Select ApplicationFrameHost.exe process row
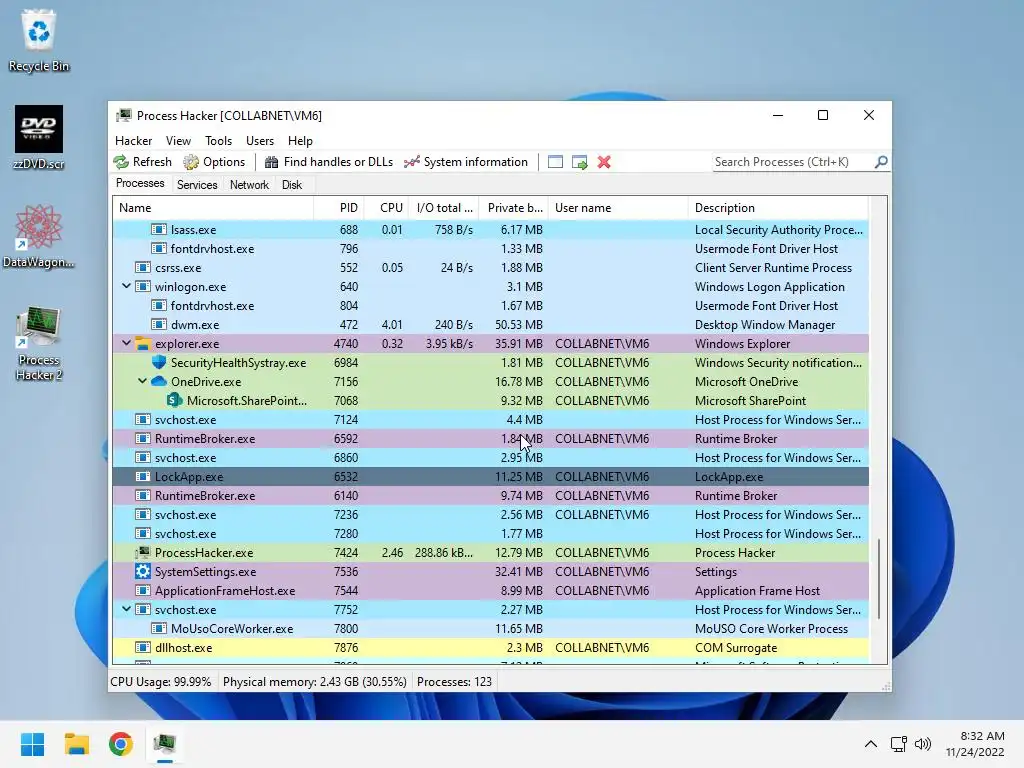Image resolution: width=1024 pixels, height=768 pixels. coord(490,591)
